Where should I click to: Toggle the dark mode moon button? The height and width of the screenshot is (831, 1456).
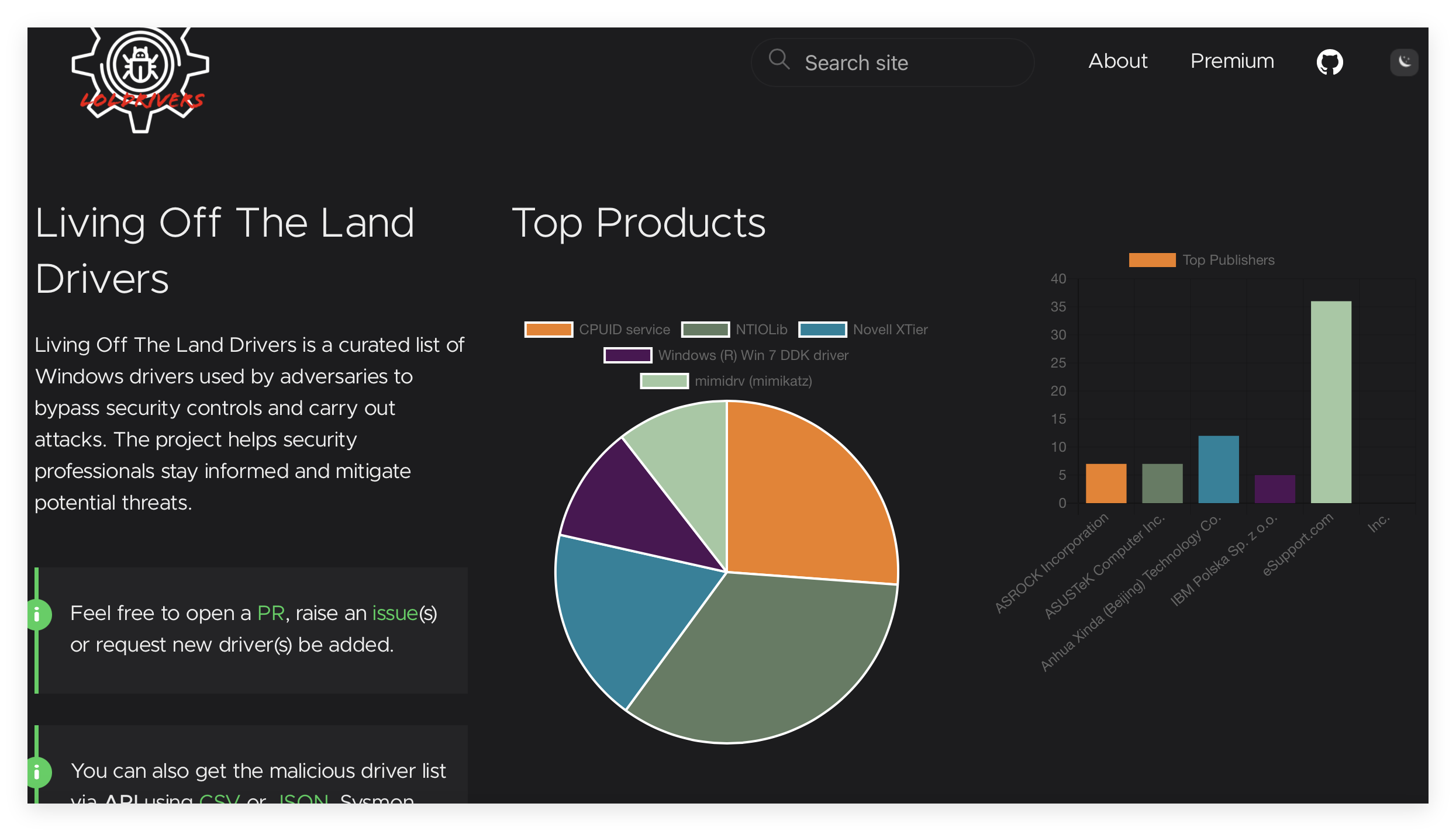(x=1404, y=62)
